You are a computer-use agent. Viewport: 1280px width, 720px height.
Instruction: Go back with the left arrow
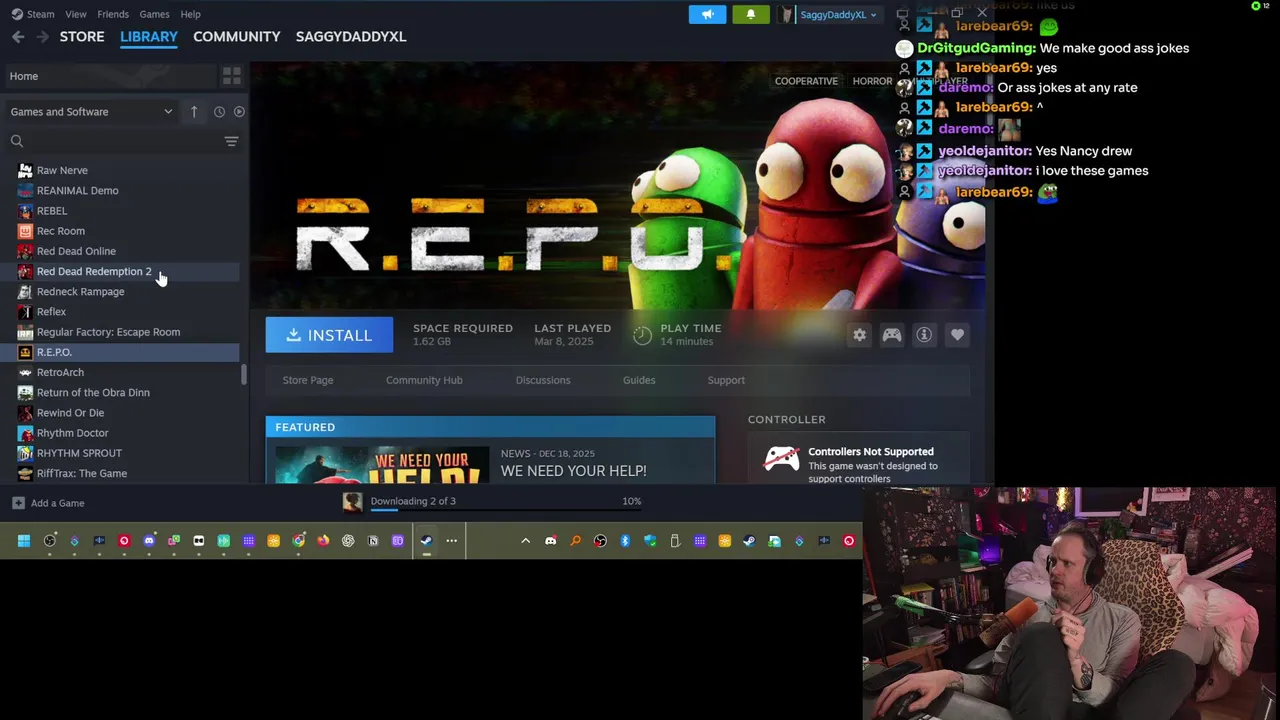(18, 36)
